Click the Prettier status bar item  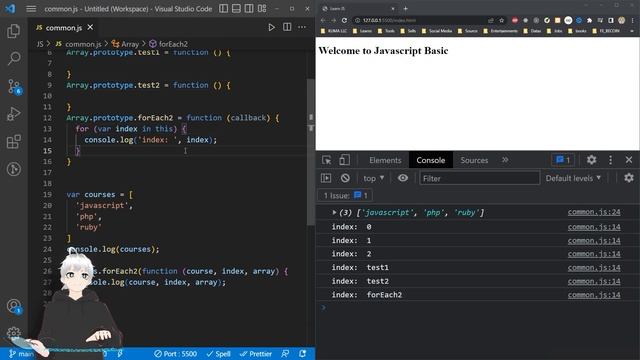click(256, 353)
